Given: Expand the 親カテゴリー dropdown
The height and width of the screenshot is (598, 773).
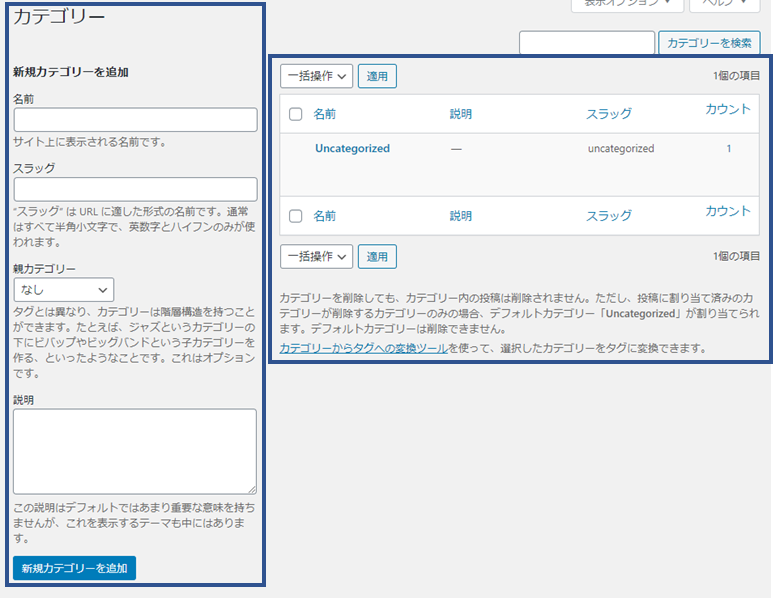Looking at the screenshot, I should coord(63,290).
